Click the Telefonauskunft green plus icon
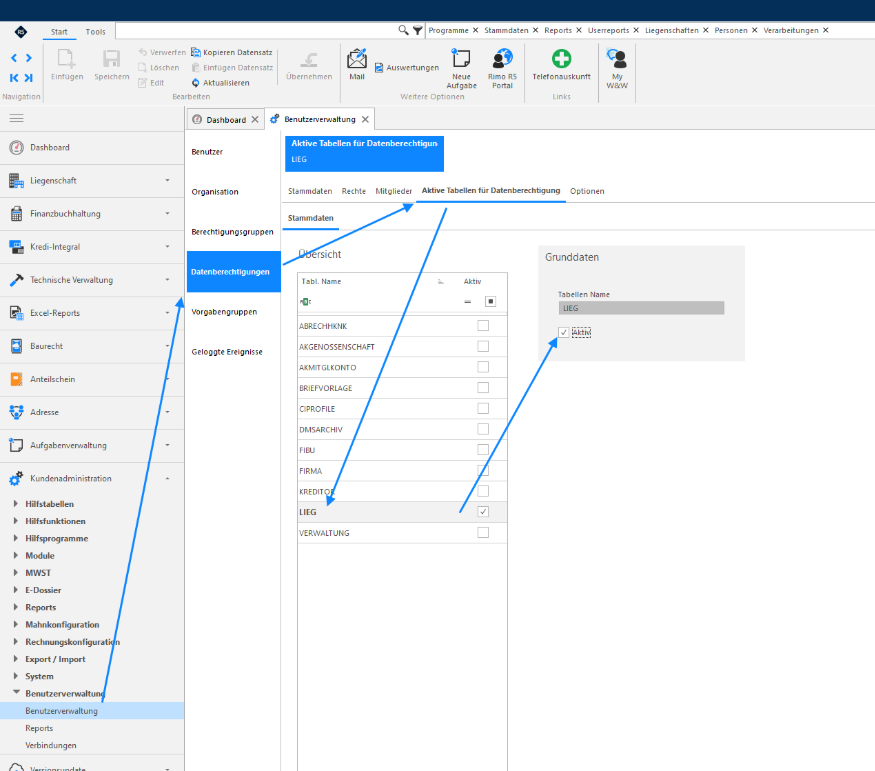 [561, 58]
